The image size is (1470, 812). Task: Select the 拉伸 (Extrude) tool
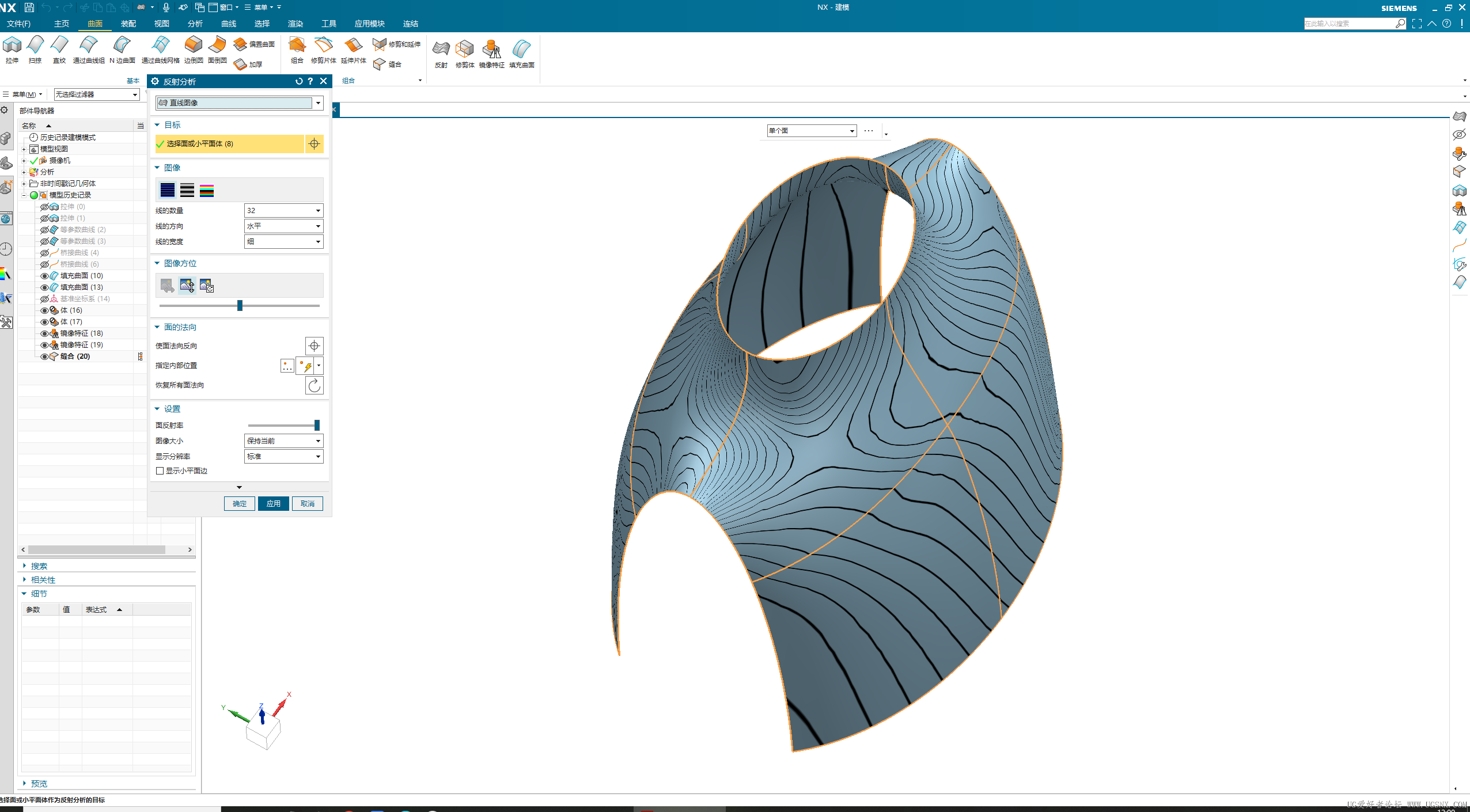click(x=12, y=50)
